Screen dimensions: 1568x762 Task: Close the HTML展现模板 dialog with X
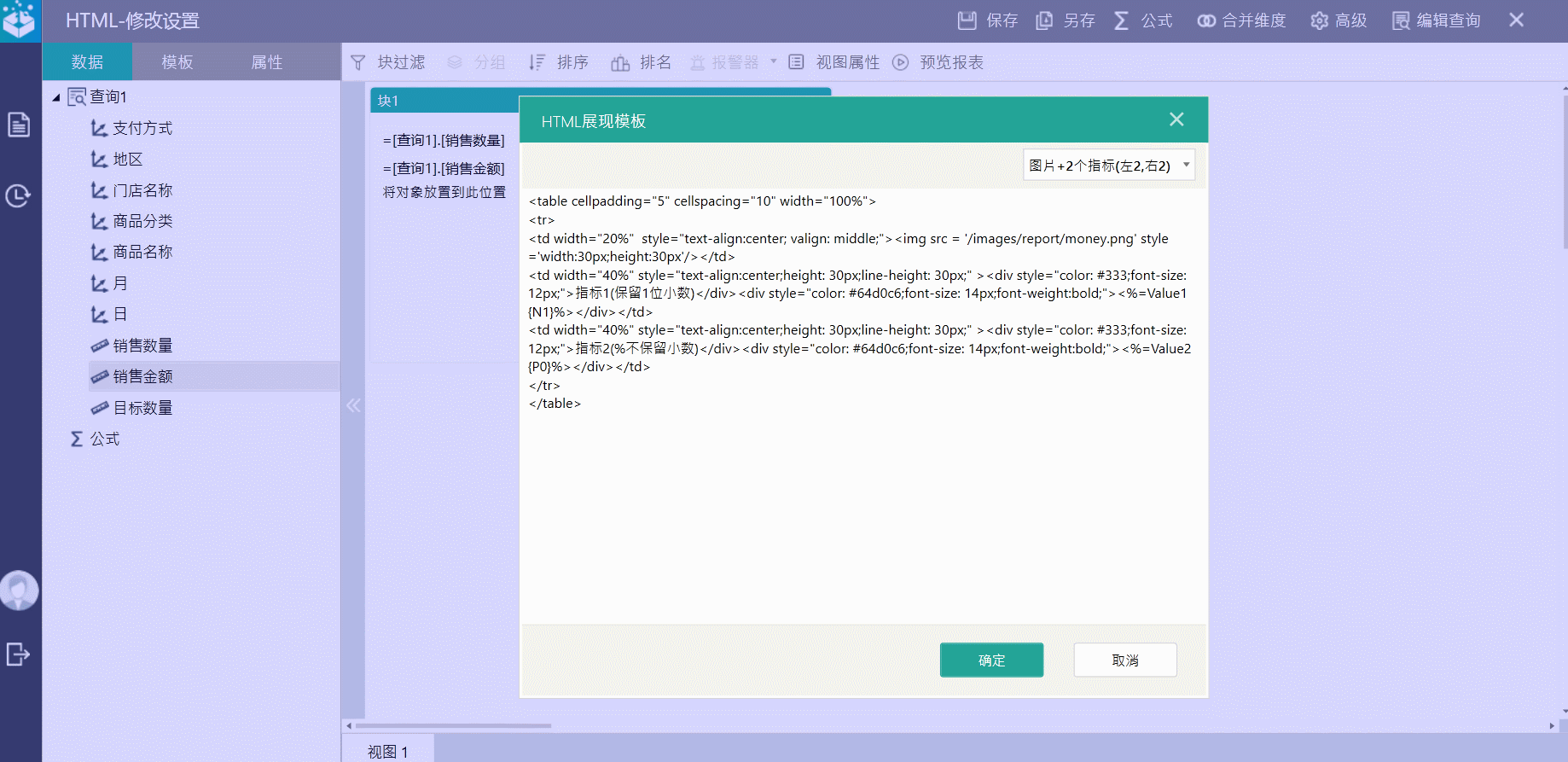(x=1176, y=119)
